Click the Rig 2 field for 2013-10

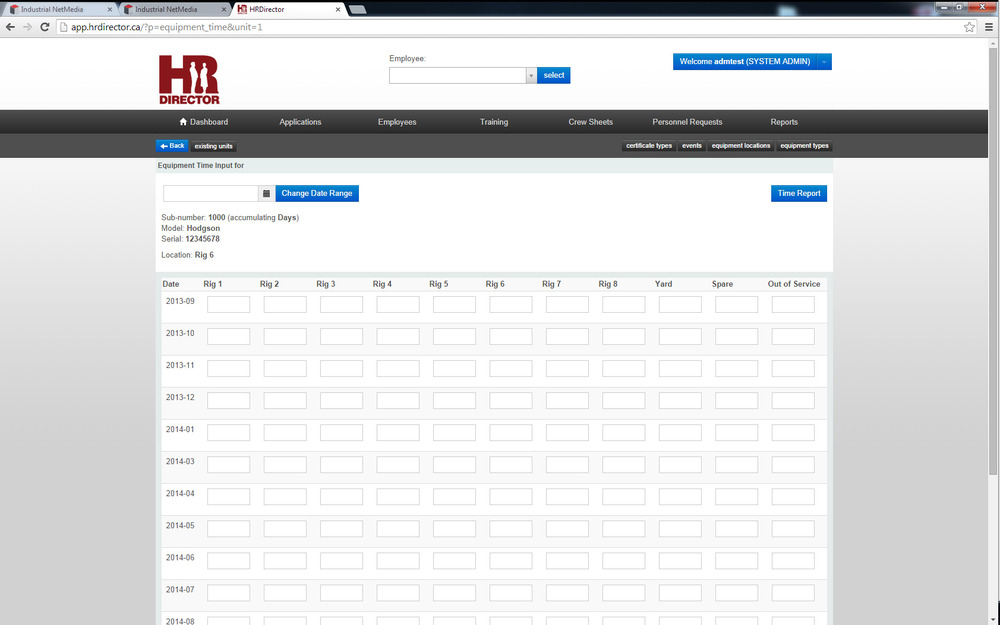point(285,336)
